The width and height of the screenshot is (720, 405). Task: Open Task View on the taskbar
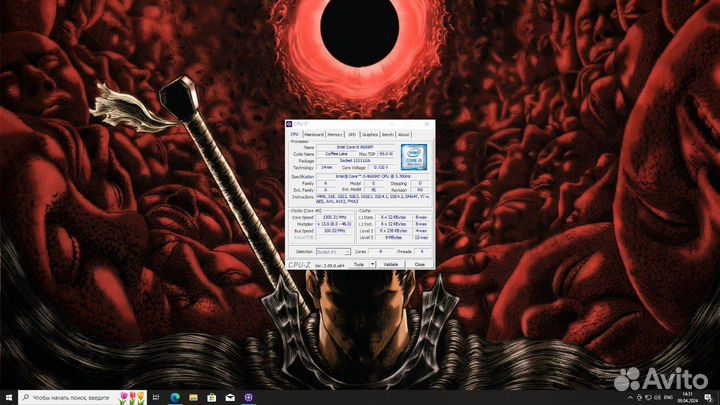[156, 397]
